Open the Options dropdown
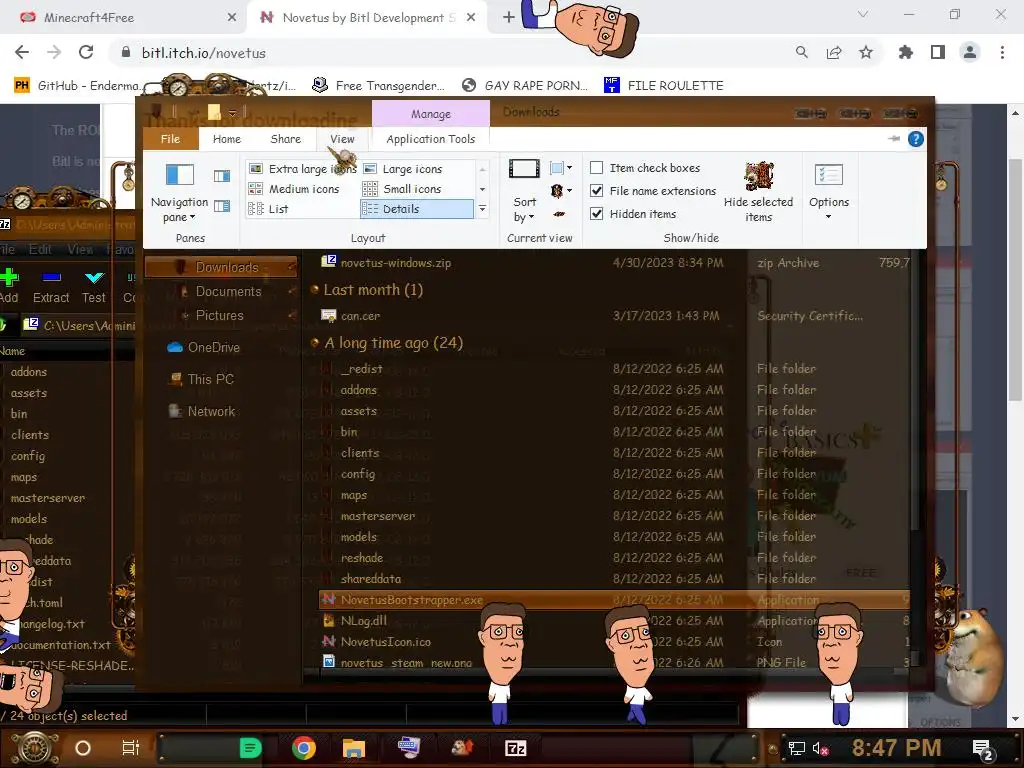 (829, 193)
